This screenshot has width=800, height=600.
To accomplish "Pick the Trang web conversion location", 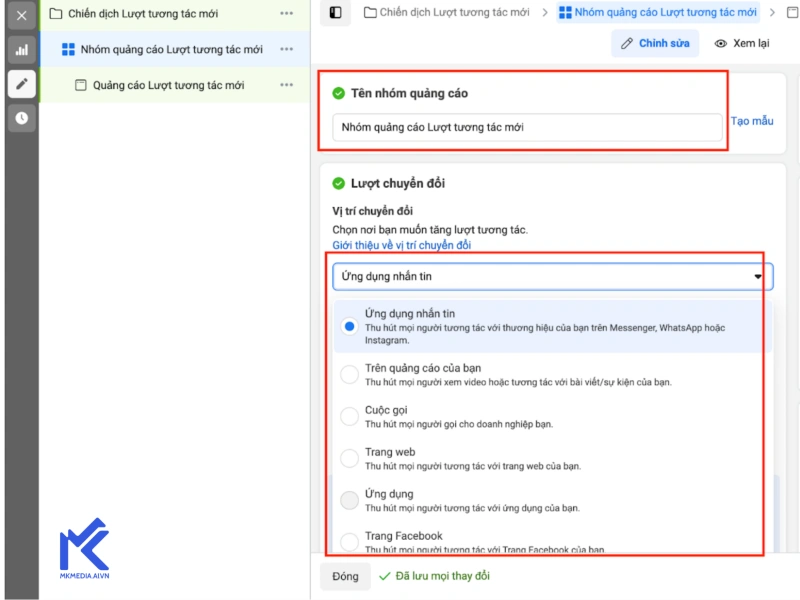I will click(x=349, y=458).
